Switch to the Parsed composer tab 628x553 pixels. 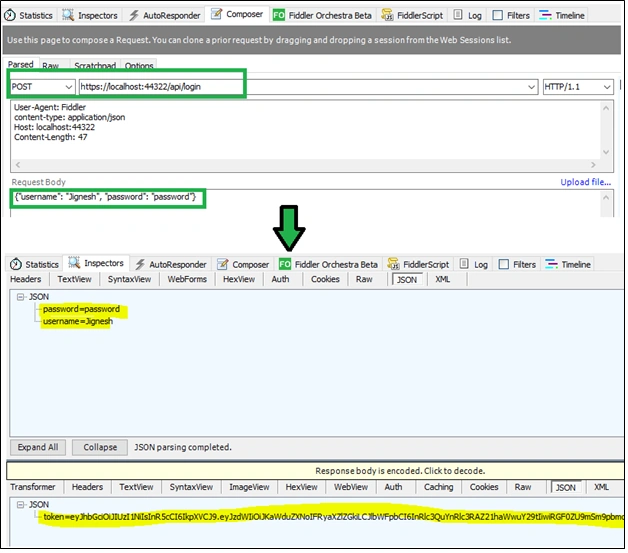(x=21, y=64)
